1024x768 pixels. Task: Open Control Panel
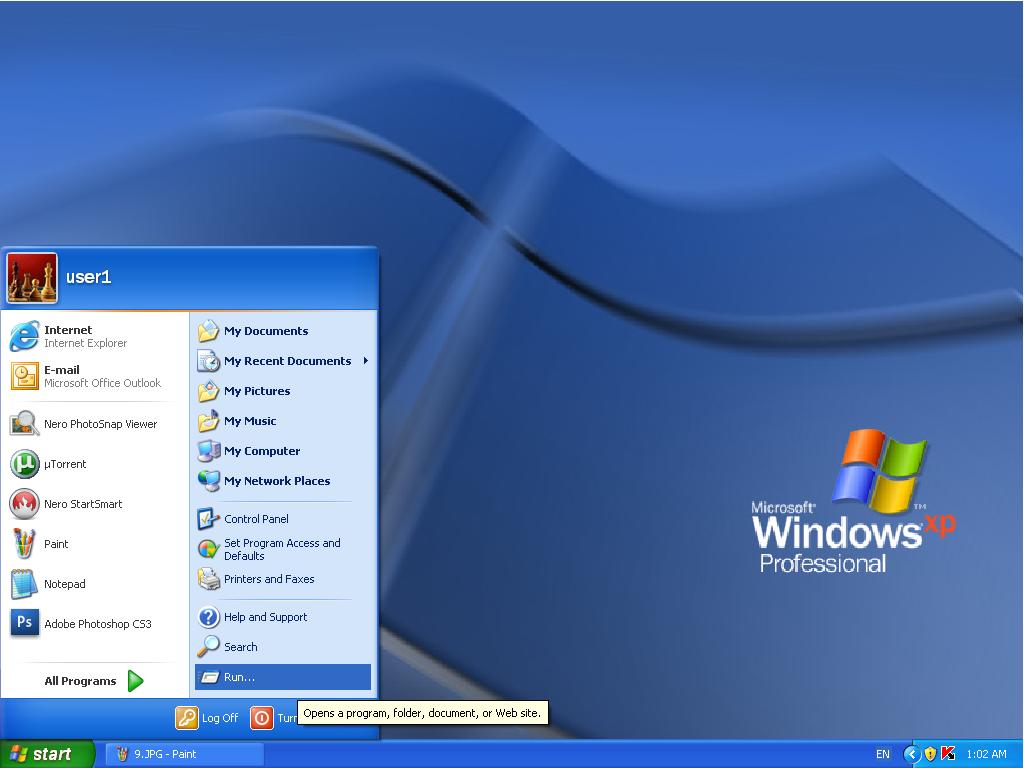(256, 519)
